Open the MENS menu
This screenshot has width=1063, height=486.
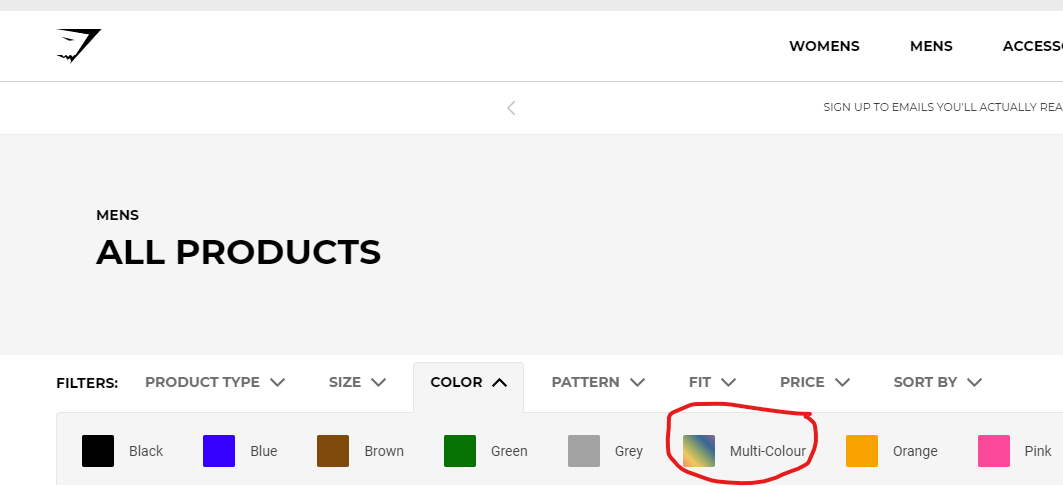(x=931, y=46)
